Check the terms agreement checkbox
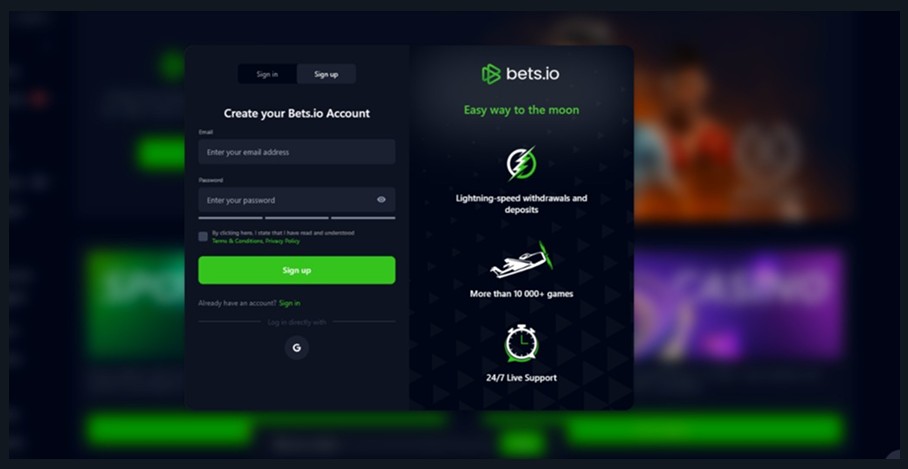 pos(203,236)
